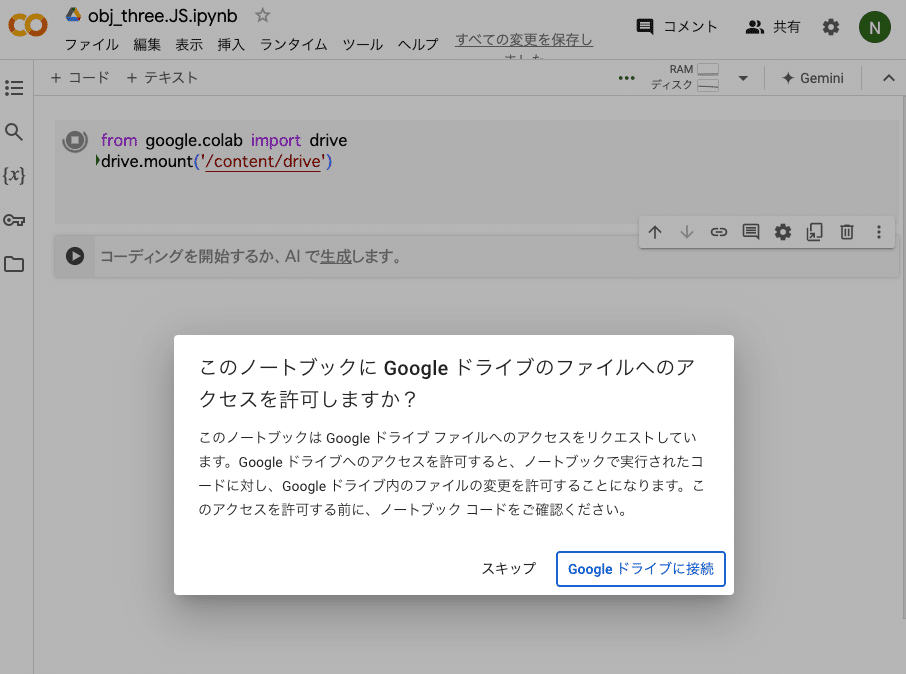
Task: Open the ヘルプ menu
Action: (x=418, y=45)
